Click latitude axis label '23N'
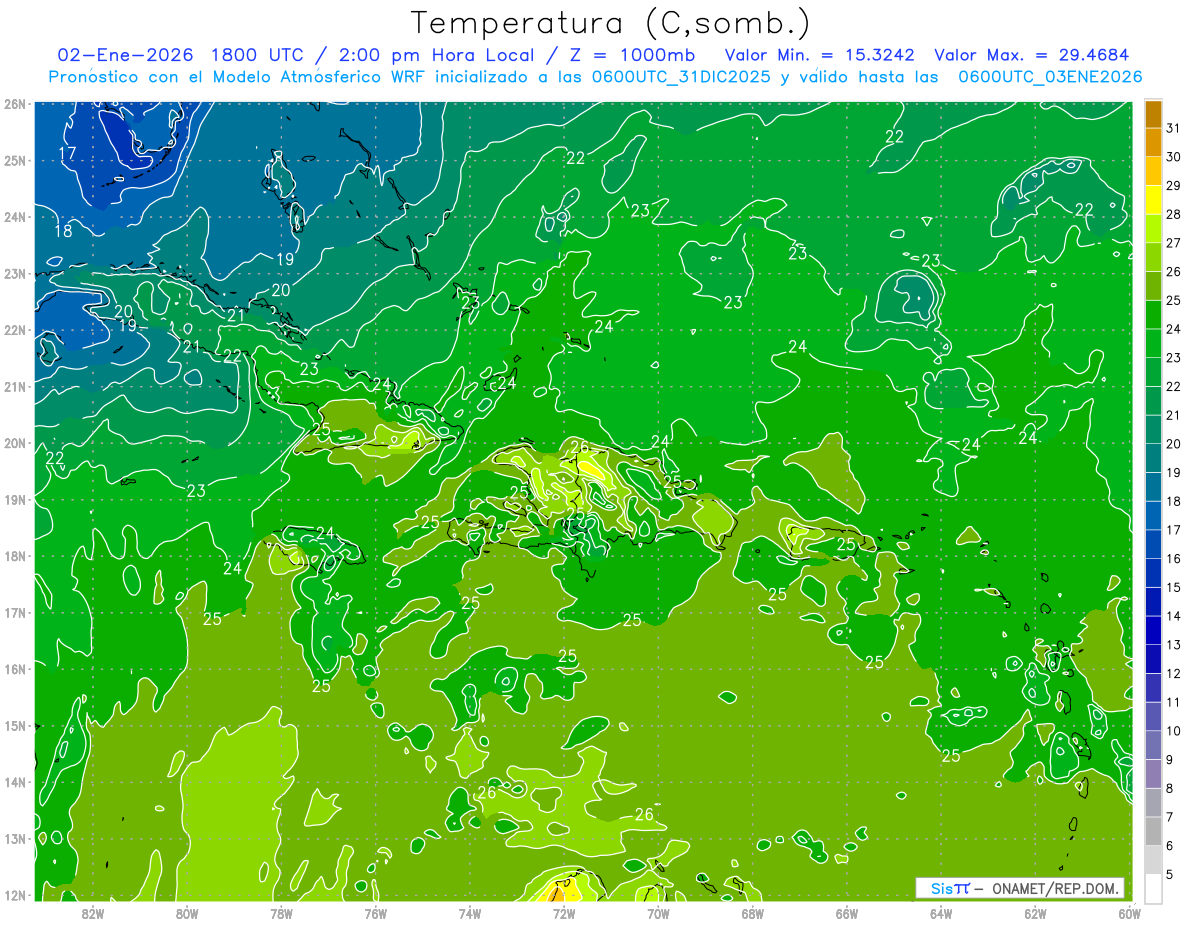Viewport: 1200px width, 927px height. [14, 274]
